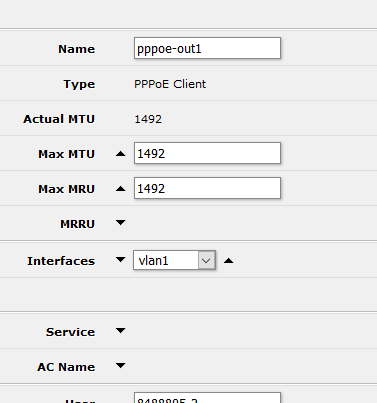Click the Max MTU label
377x403 pixels.
[x=67, y=154]
